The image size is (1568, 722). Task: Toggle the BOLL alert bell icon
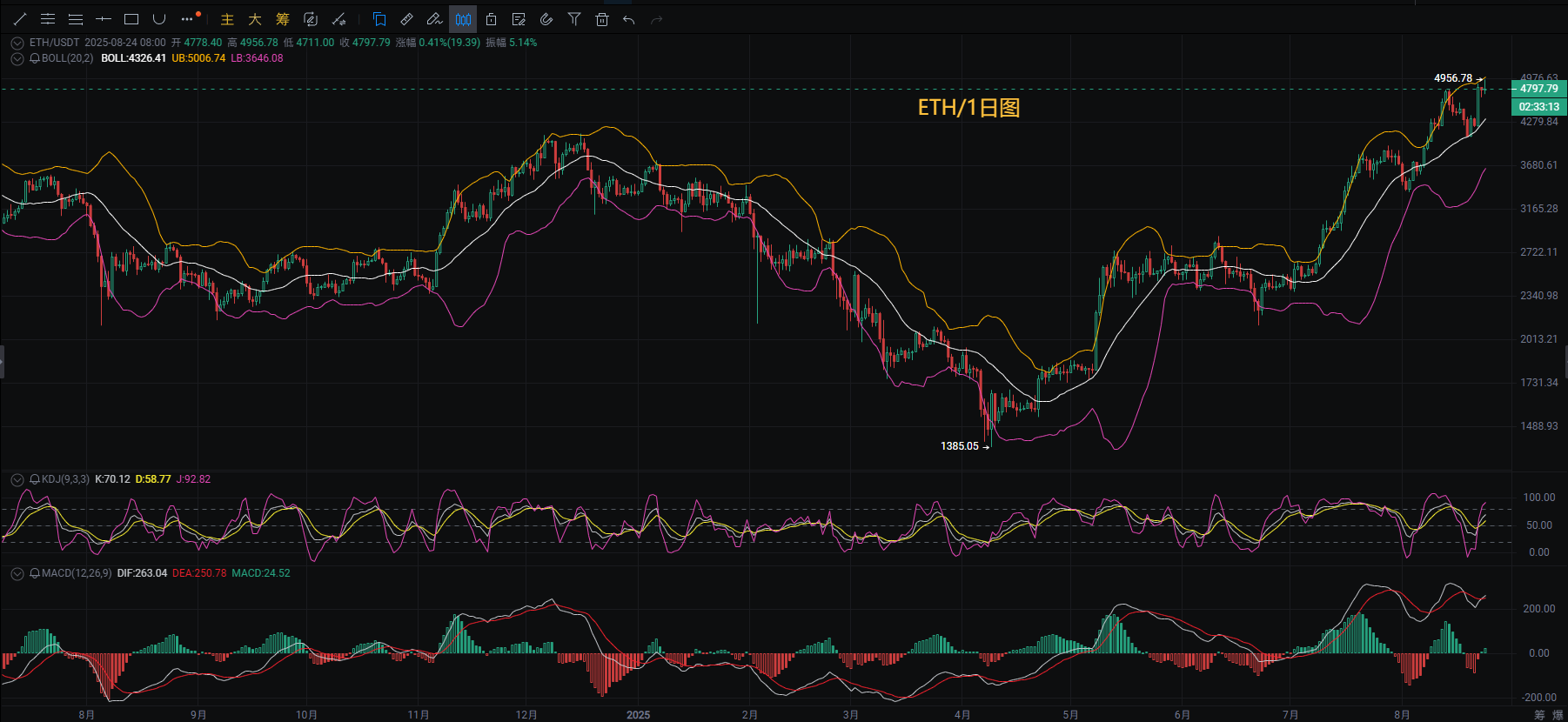35,58
